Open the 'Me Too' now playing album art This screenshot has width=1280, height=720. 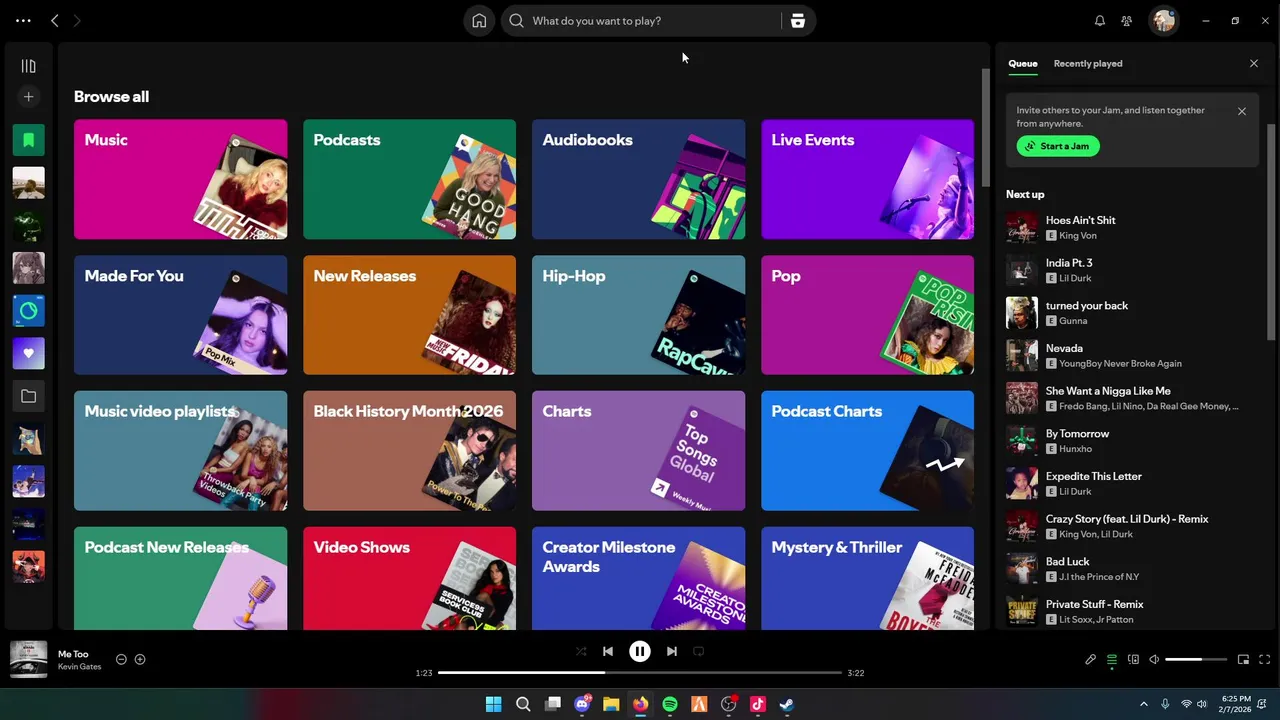click(29, 660)
